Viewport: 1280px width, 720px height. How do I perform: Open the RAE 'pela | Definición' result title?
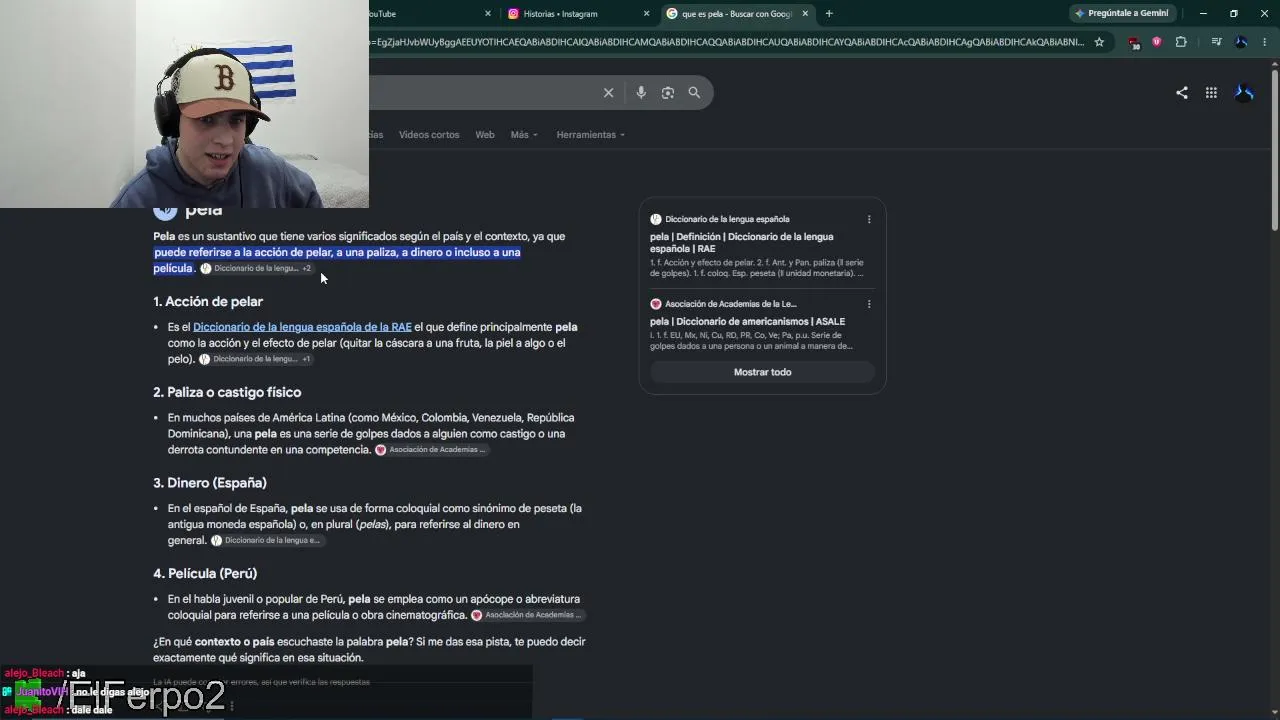click(741, 243)
